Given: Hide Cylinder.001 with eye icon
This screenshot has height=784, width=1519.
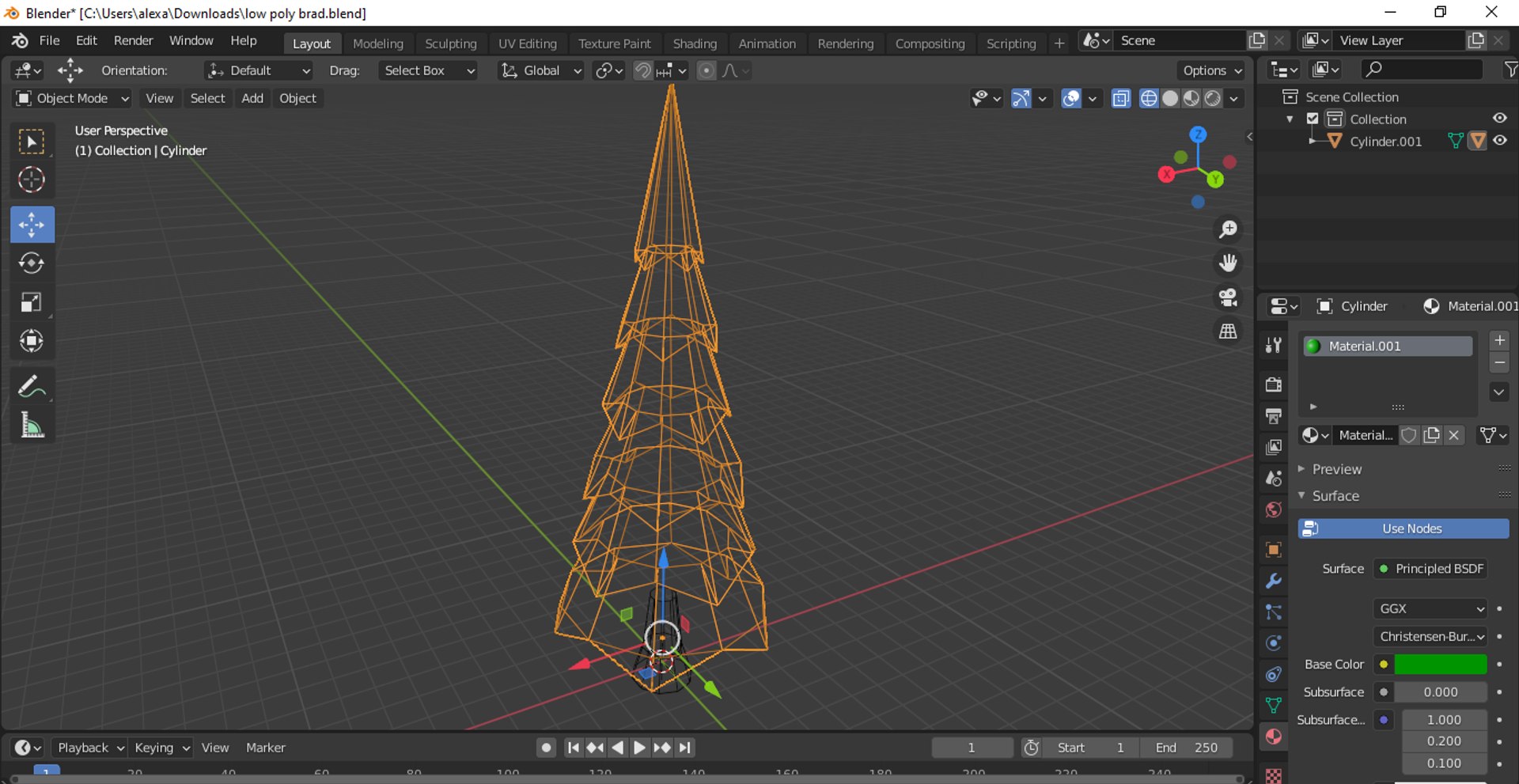Looking at the screenshot, I should pos(1499,141).
